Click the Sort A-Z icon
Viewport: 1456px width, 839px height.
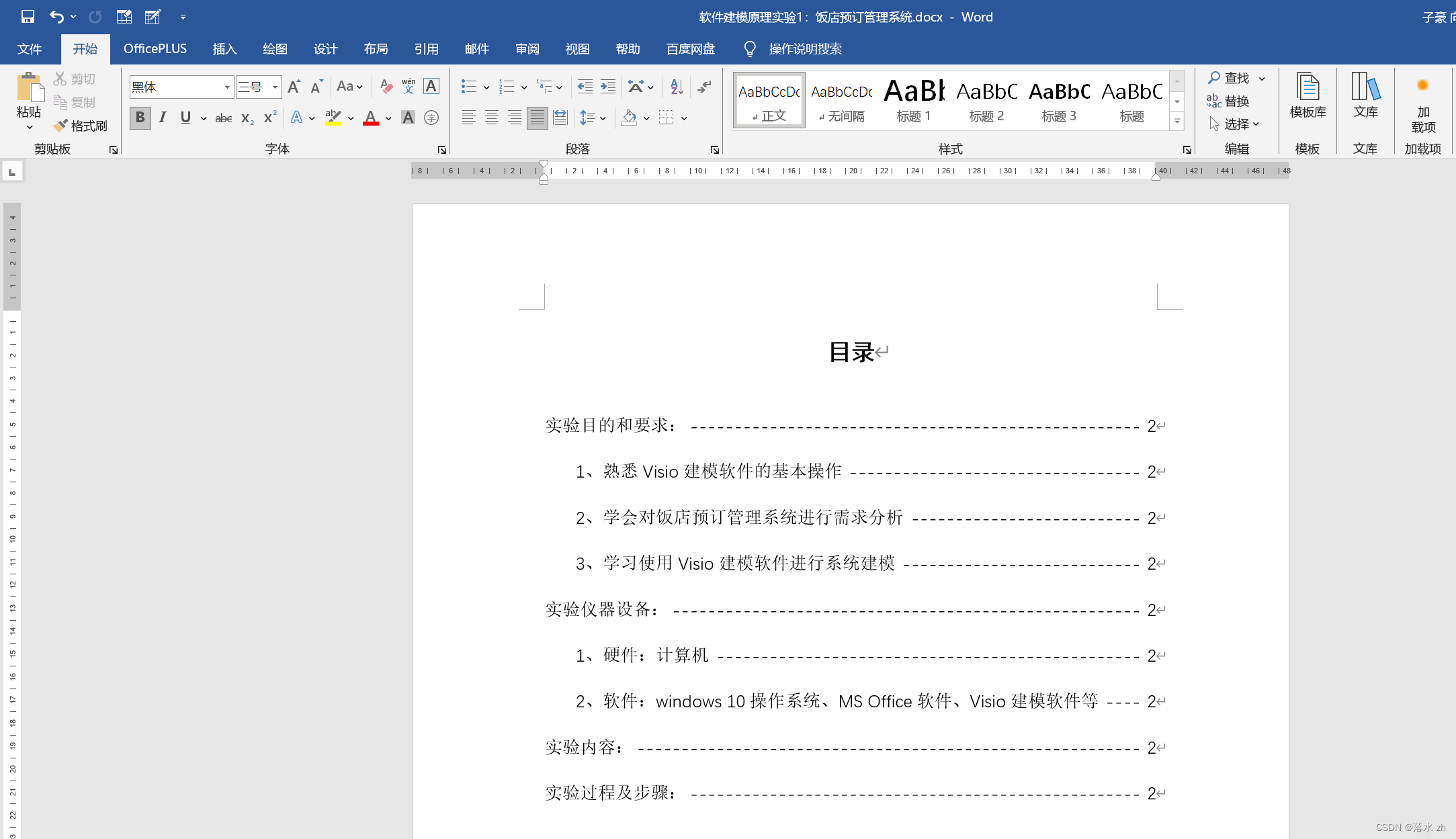[x=676, y=86]
